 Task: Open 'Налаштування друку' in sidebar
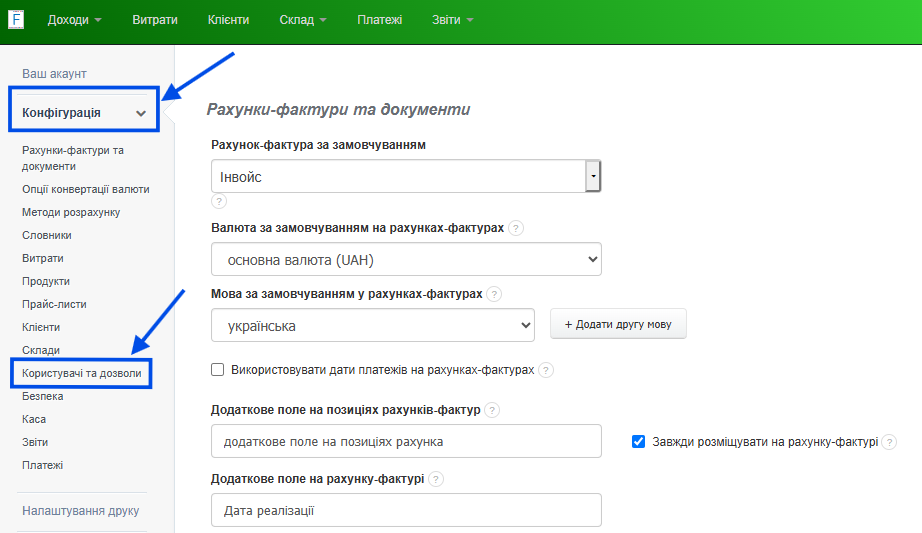point(80,511)
